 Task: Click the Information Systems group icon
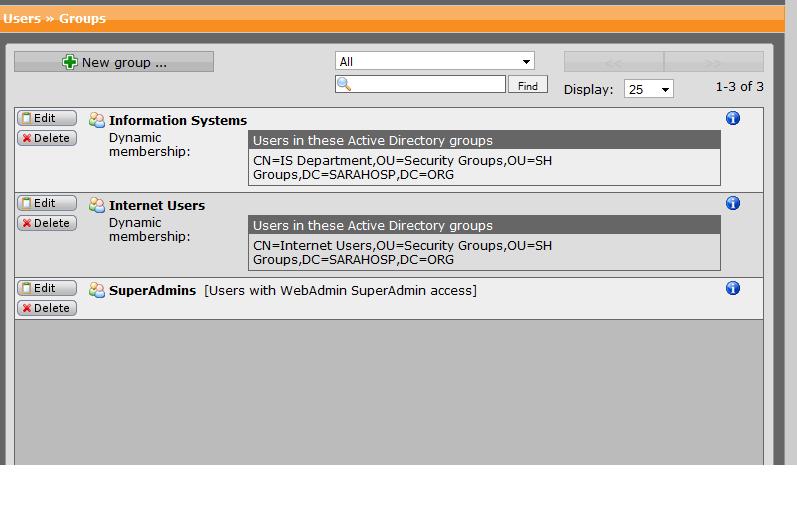click(97, 120)
